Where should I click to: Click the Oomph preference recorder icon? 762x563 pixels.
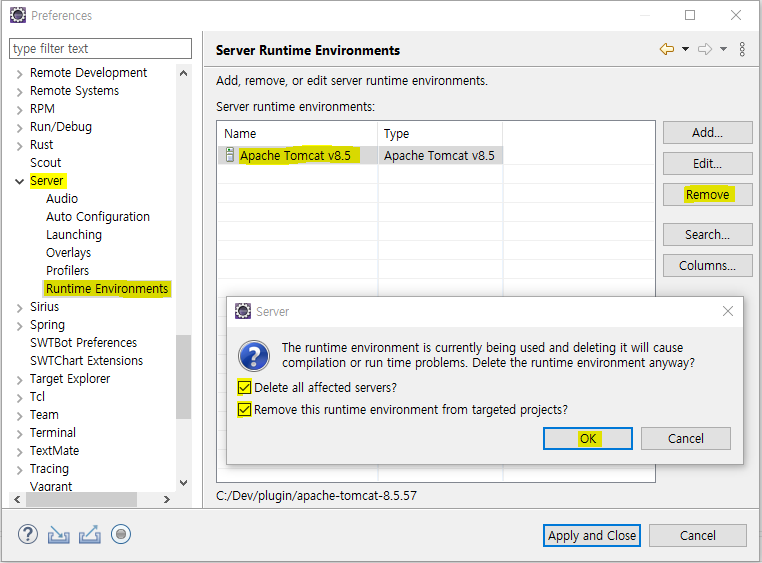(x=121, y=534)
